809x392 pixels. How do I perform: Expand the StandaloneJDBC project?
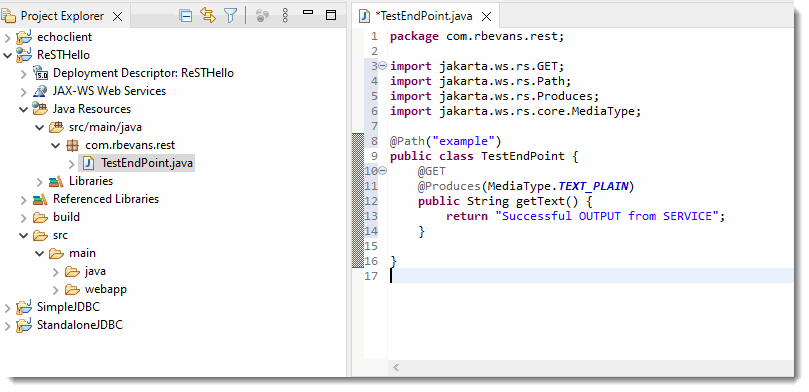(7, 325)
